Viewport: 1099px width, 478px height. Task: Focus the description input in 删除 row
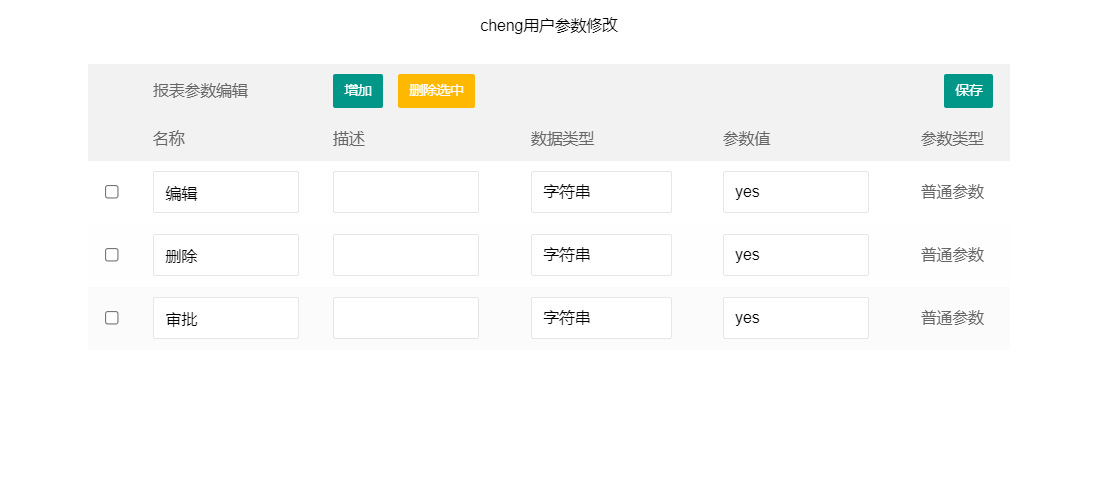tap(405, 255)
